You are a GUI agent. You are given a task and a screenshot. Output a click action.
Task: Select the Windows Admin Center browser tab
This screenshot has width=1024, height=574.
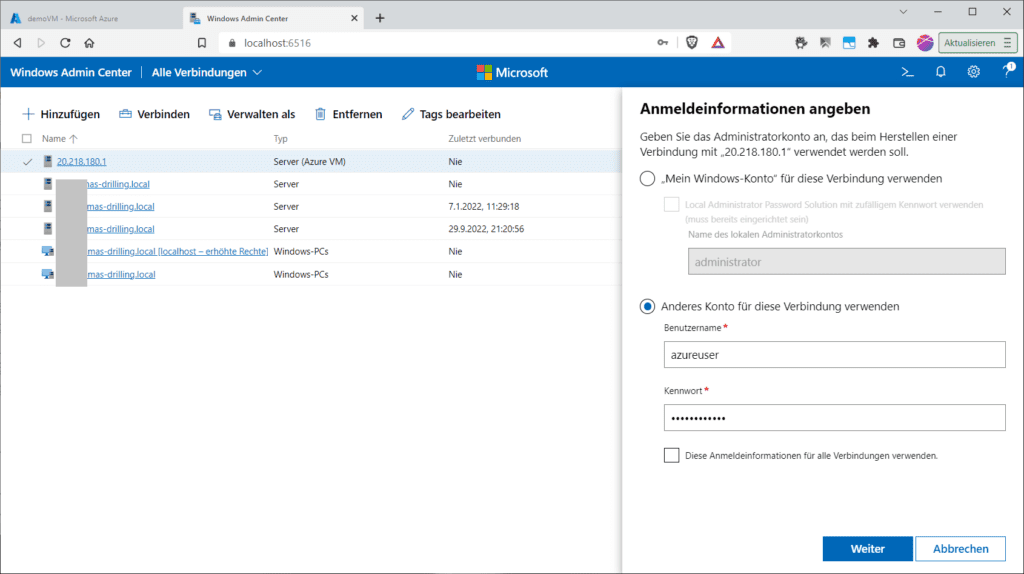click(x=274, y=18)
